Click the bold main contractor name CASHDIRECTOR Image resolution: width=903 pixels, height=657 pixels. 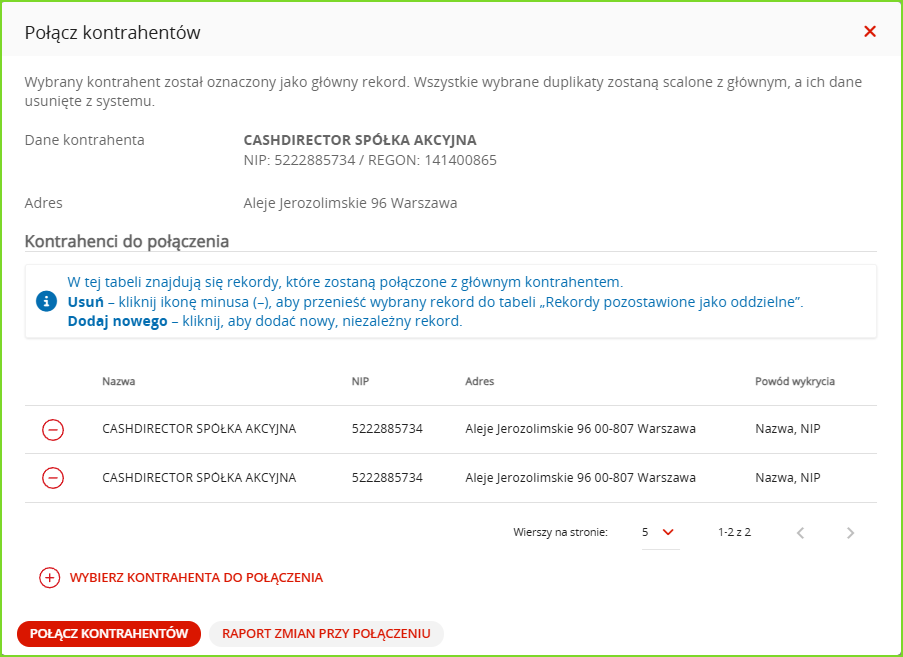(360, 140)
